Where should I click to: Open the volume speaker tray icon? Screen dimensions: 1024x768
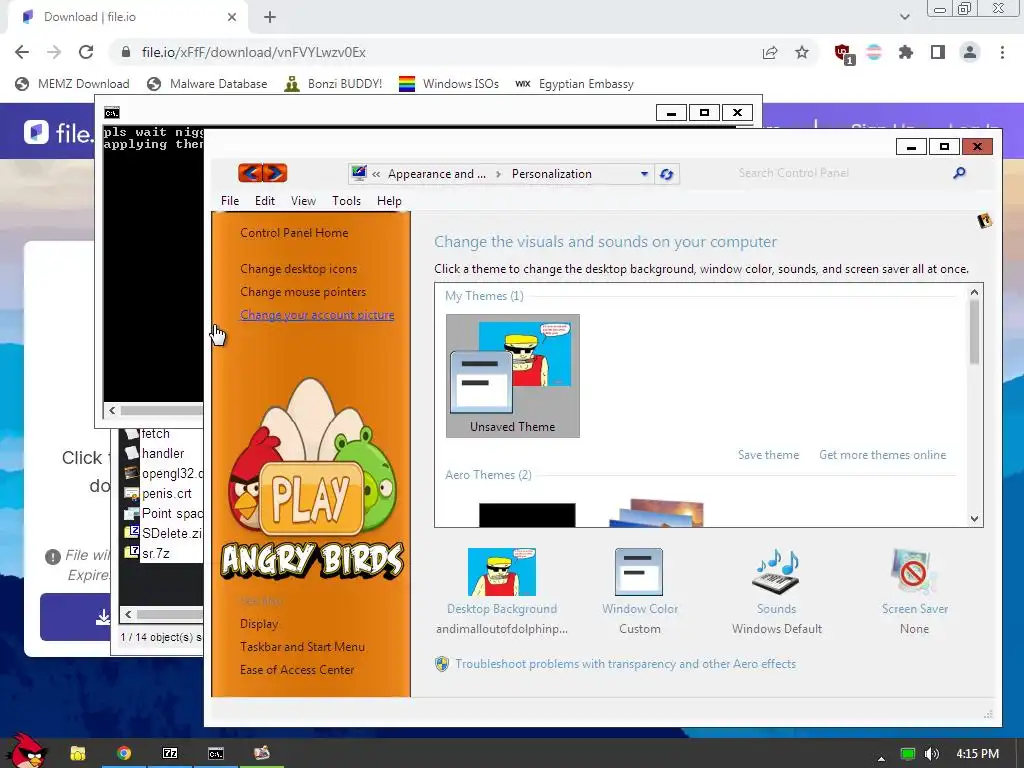coord(932,754)
